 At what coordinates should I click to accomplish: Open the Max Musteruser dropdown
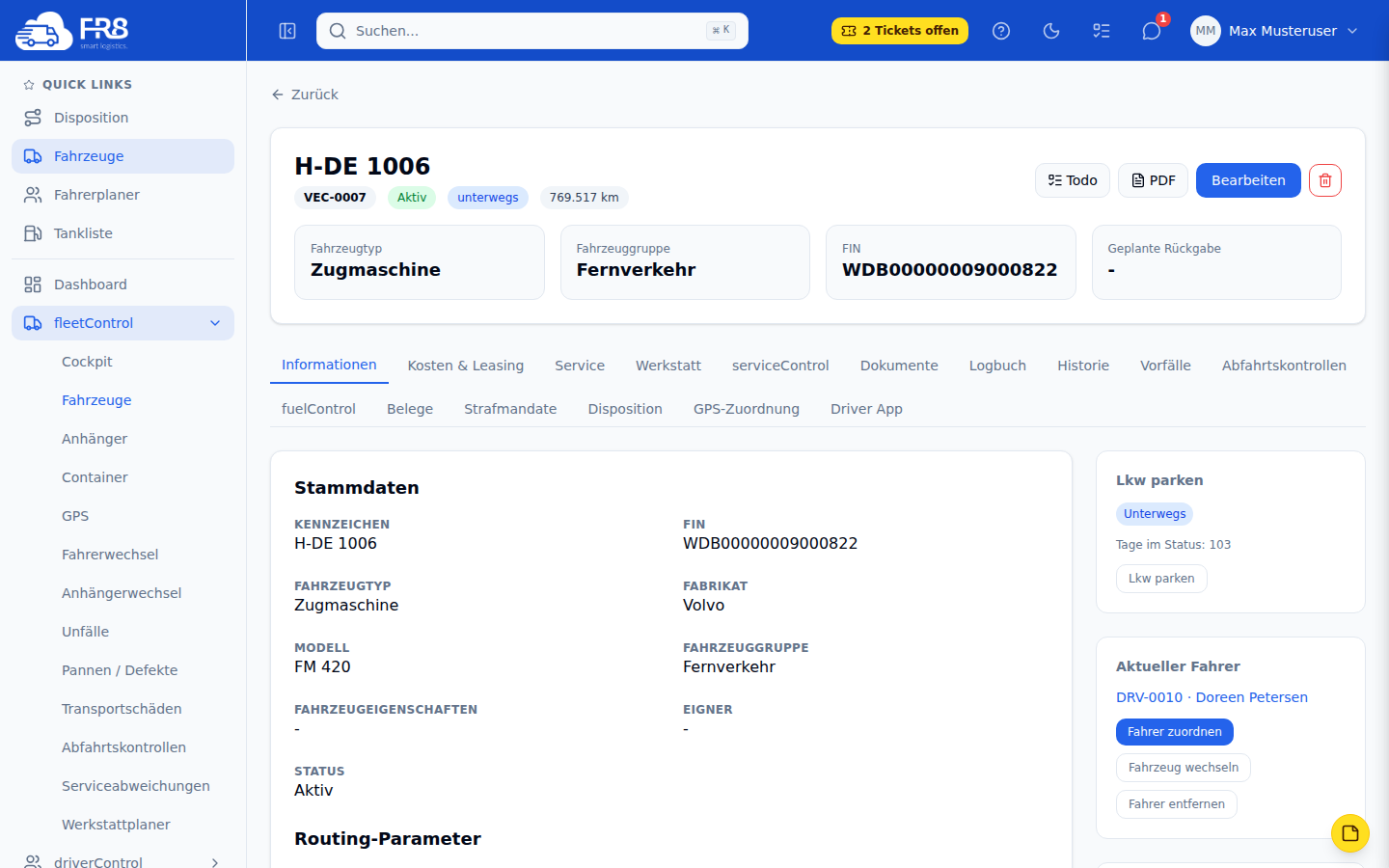[x=1275, y=31]
